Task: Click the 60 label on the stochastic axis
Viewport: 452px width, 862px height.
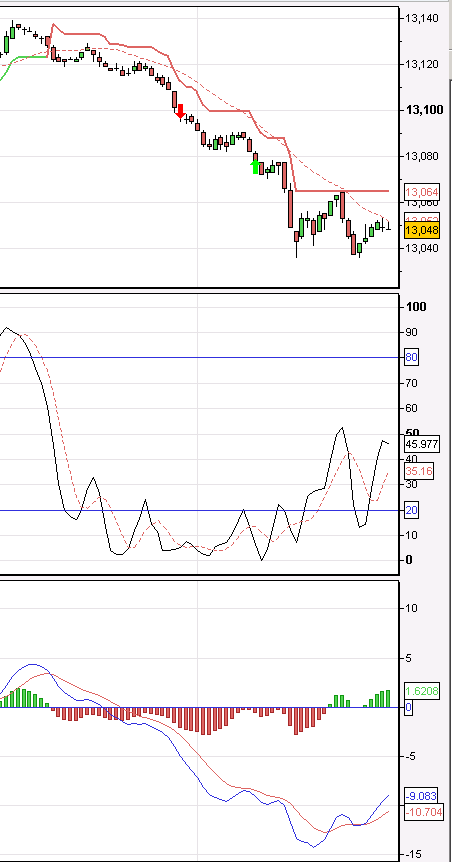Action: pos(412,408)
